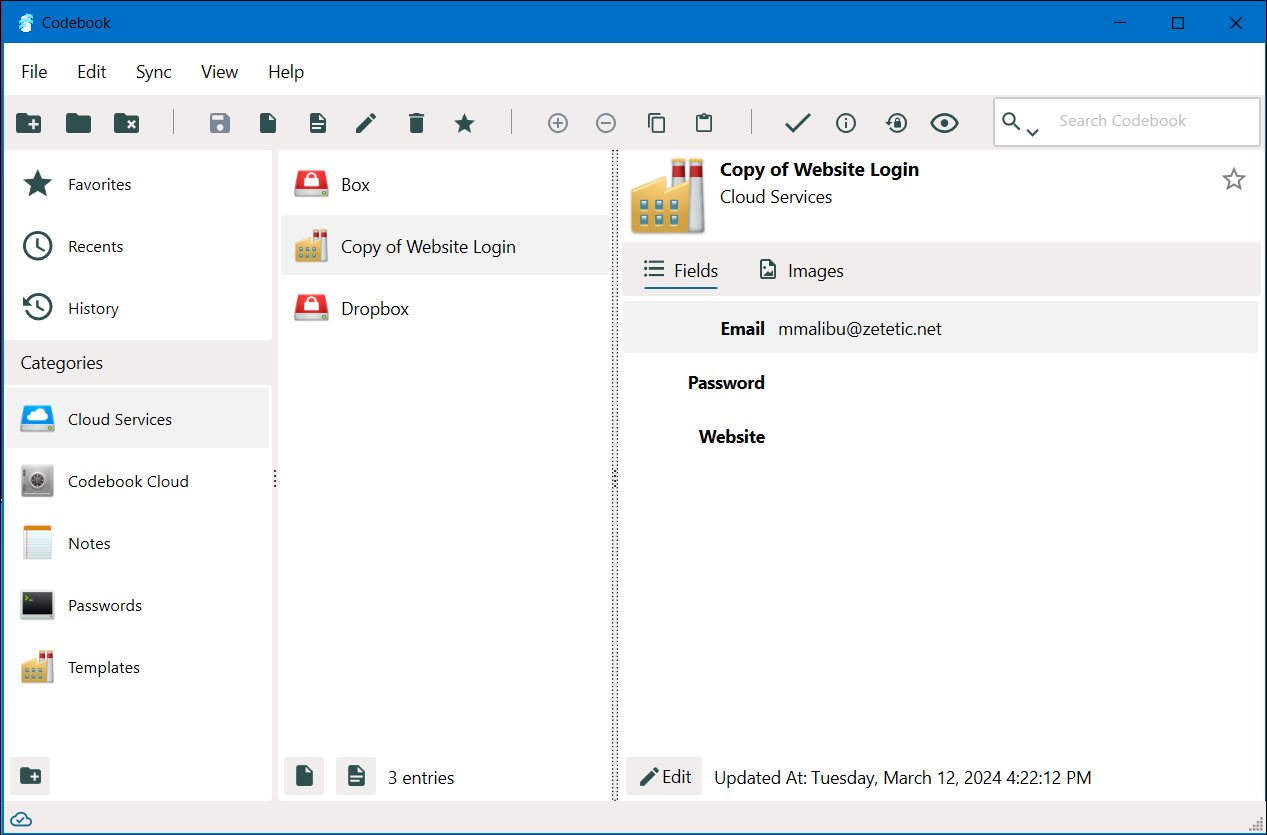Open the Help menu
The width and height of the screenshot is (1267, 835).
286,72
